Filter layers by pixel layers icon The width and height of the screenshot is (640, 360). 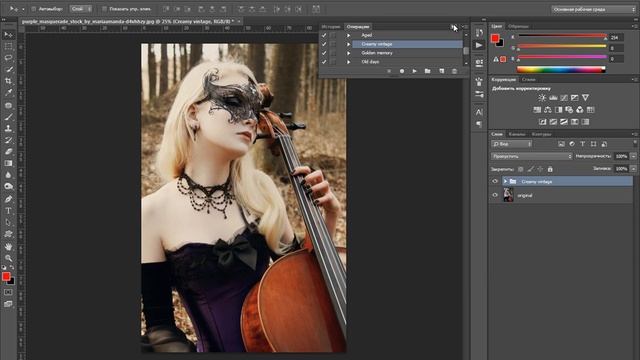tap(561, 144)
